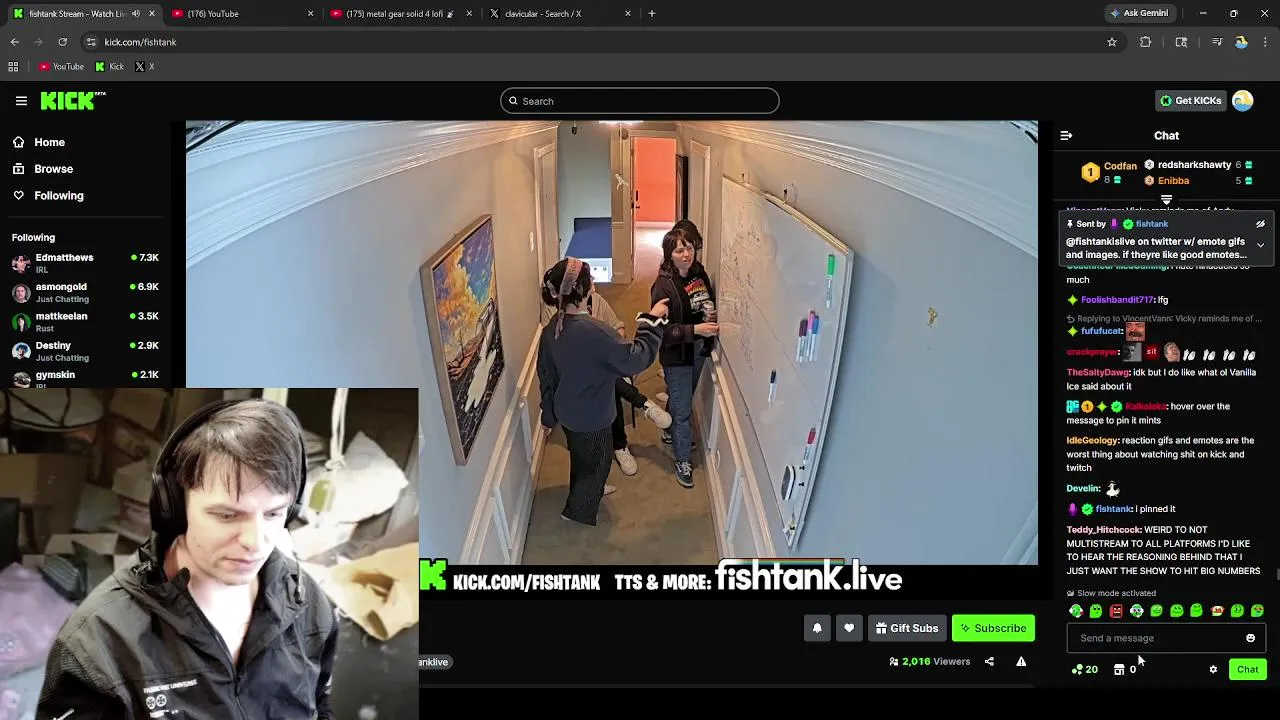Toggle follow heart for fishtank channel
Image resolution: width=1280 pixels, height=720 pixels.
(x=849, y=628)
